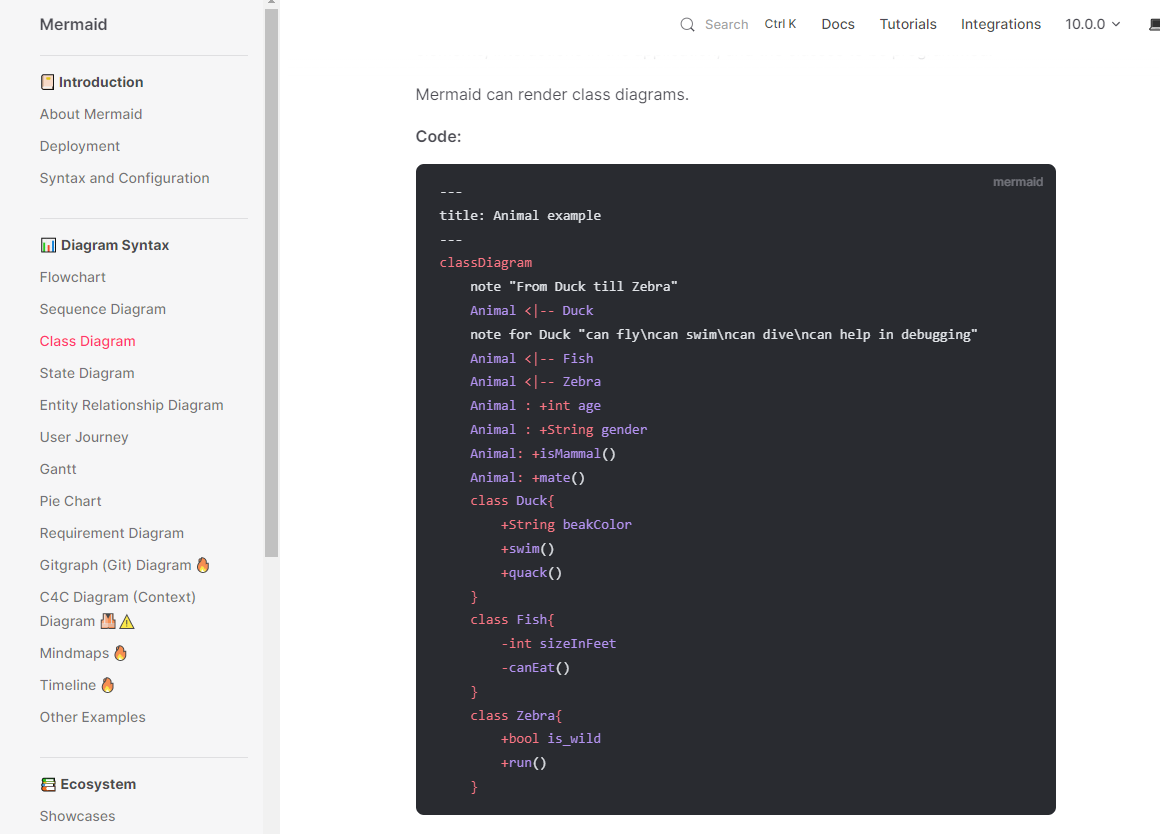Click the '+String beakColor' code line
Image resolution: width=1160 pixels, height=834 pixels.
point(567,525)
